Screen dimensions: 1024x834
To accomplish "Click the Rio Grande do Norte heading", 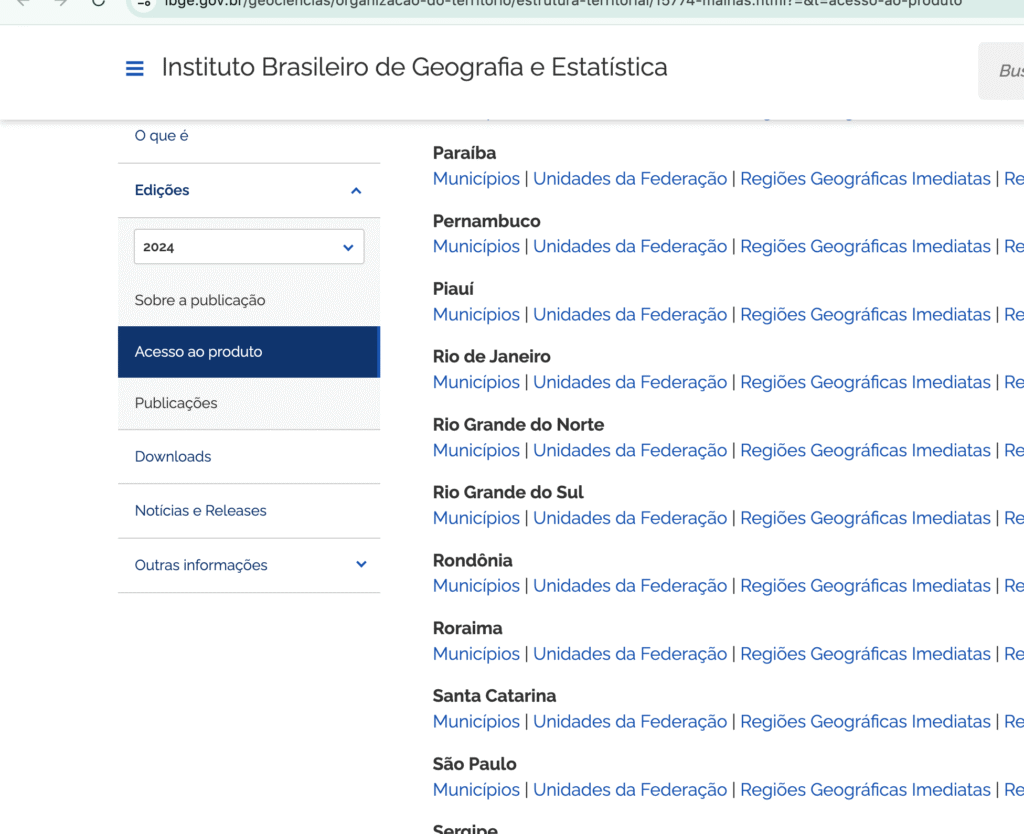I will coord(519,425).
